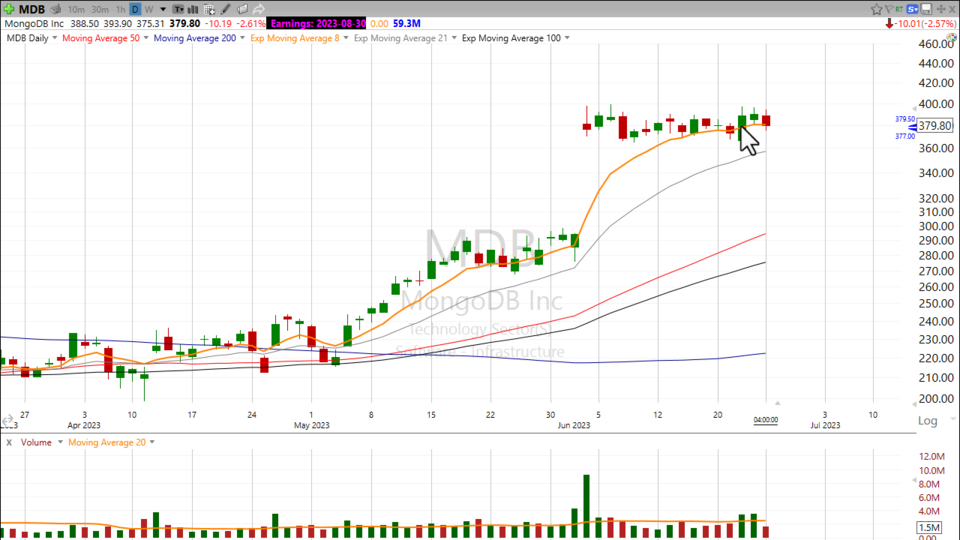This screenshot has width=960, height=540.
Task: Click the note tag icon
Action: (242, 9)
